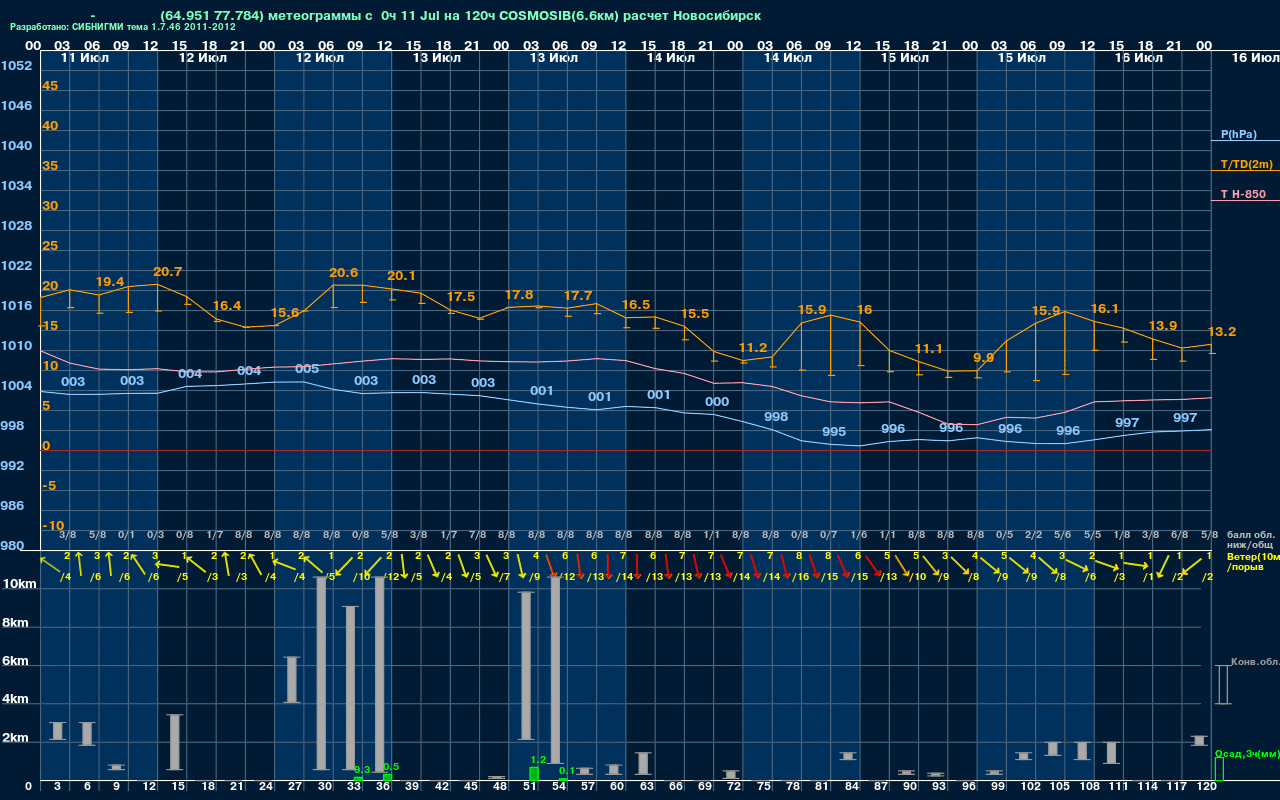This screenshot has width=1280, height=800.
Task: Select the P(hPa) legend label
Action: pos(1238,134)
